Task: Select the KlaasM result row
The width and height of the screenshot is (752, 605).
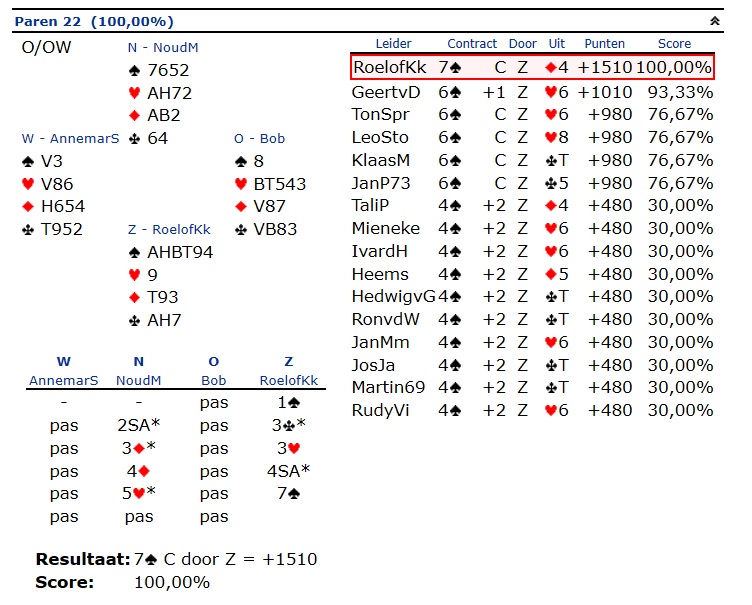Action: click(x=532, y=160)
